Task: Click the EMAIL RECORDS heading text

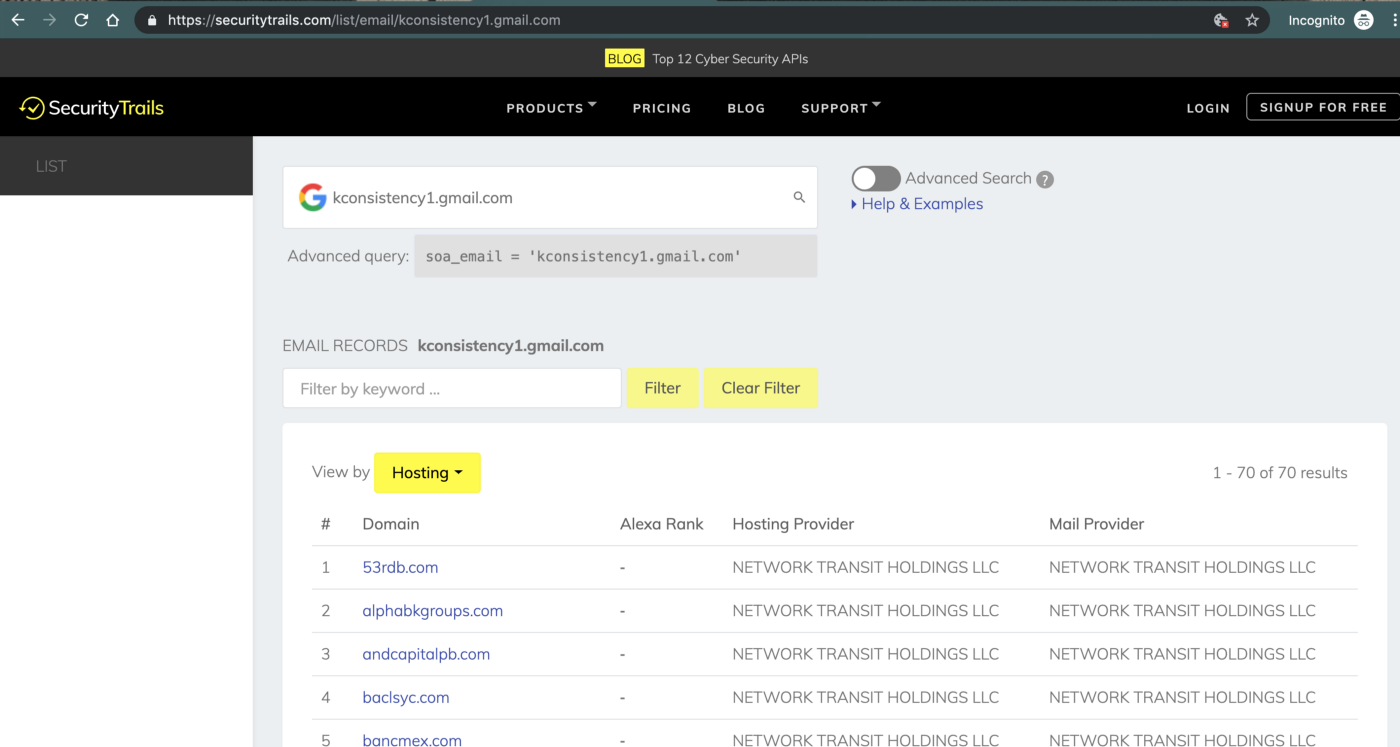Action: coord(345,346)
